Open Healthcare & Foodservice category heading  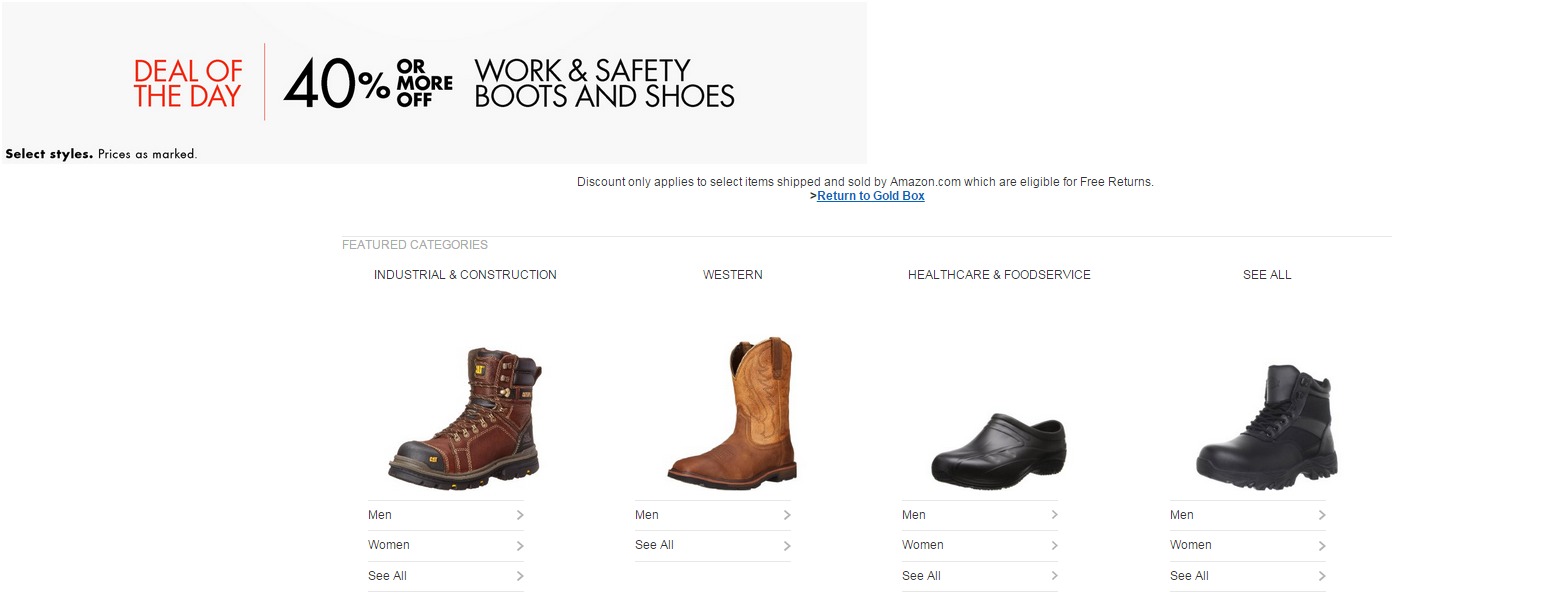(999, 275)
